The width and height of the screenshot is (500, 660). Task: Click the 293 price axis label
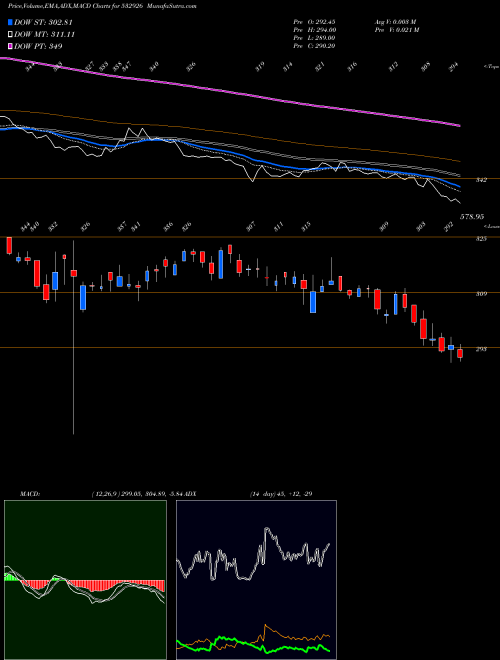pos(481,349)
